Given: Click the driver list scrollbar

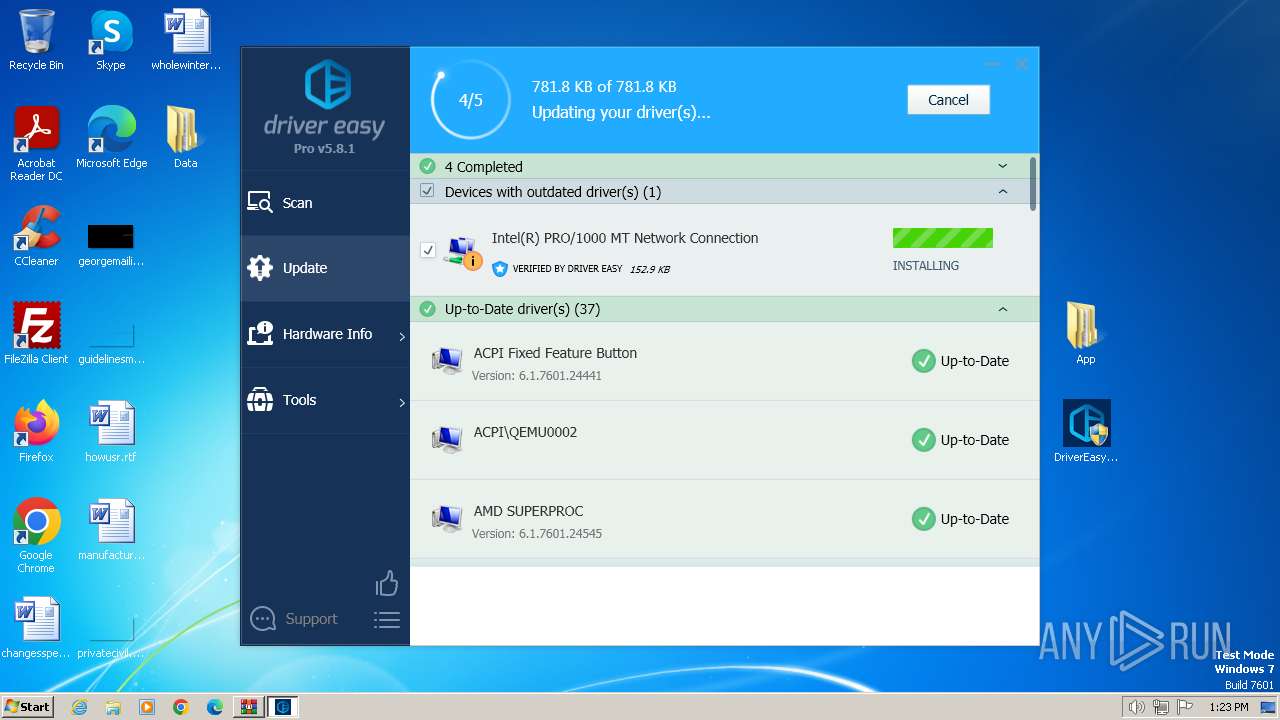Looking at the screenshot, I should click(1033, 183).
